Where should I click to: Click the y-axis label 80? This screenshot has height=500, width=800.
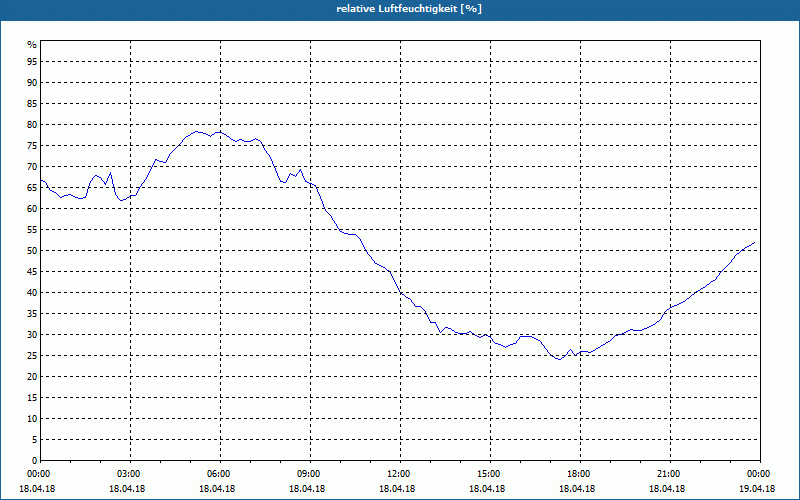click(x=32, y=124)
